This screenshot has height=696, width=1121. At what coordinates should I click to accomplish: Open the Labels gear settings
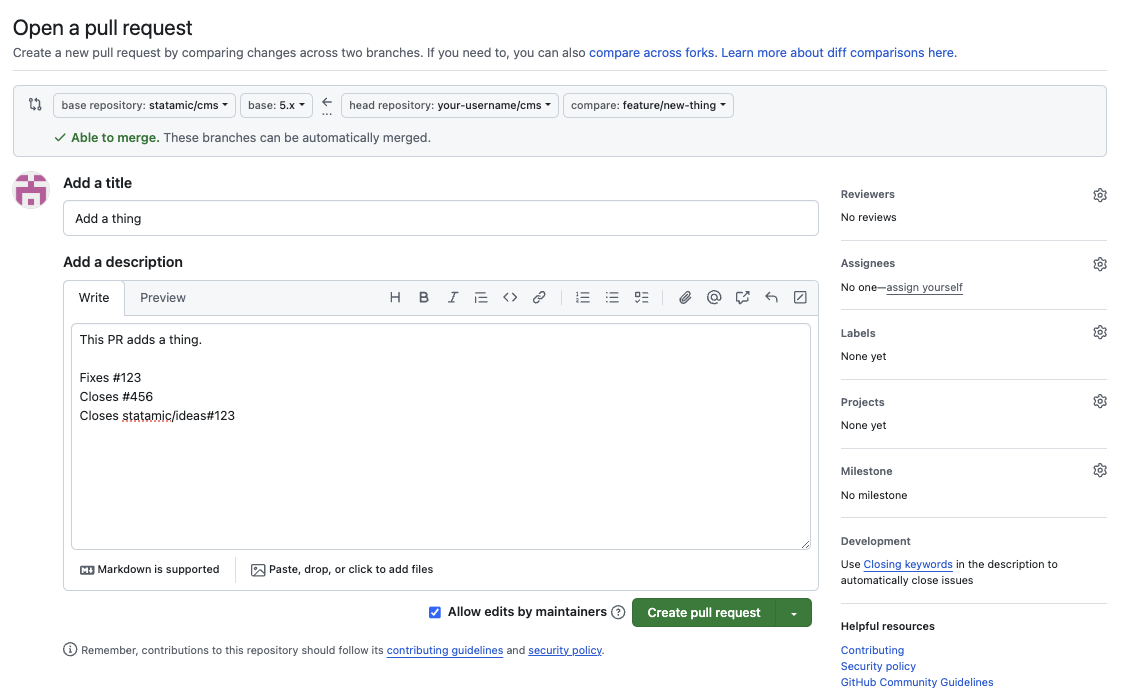tap(1100, 332)
